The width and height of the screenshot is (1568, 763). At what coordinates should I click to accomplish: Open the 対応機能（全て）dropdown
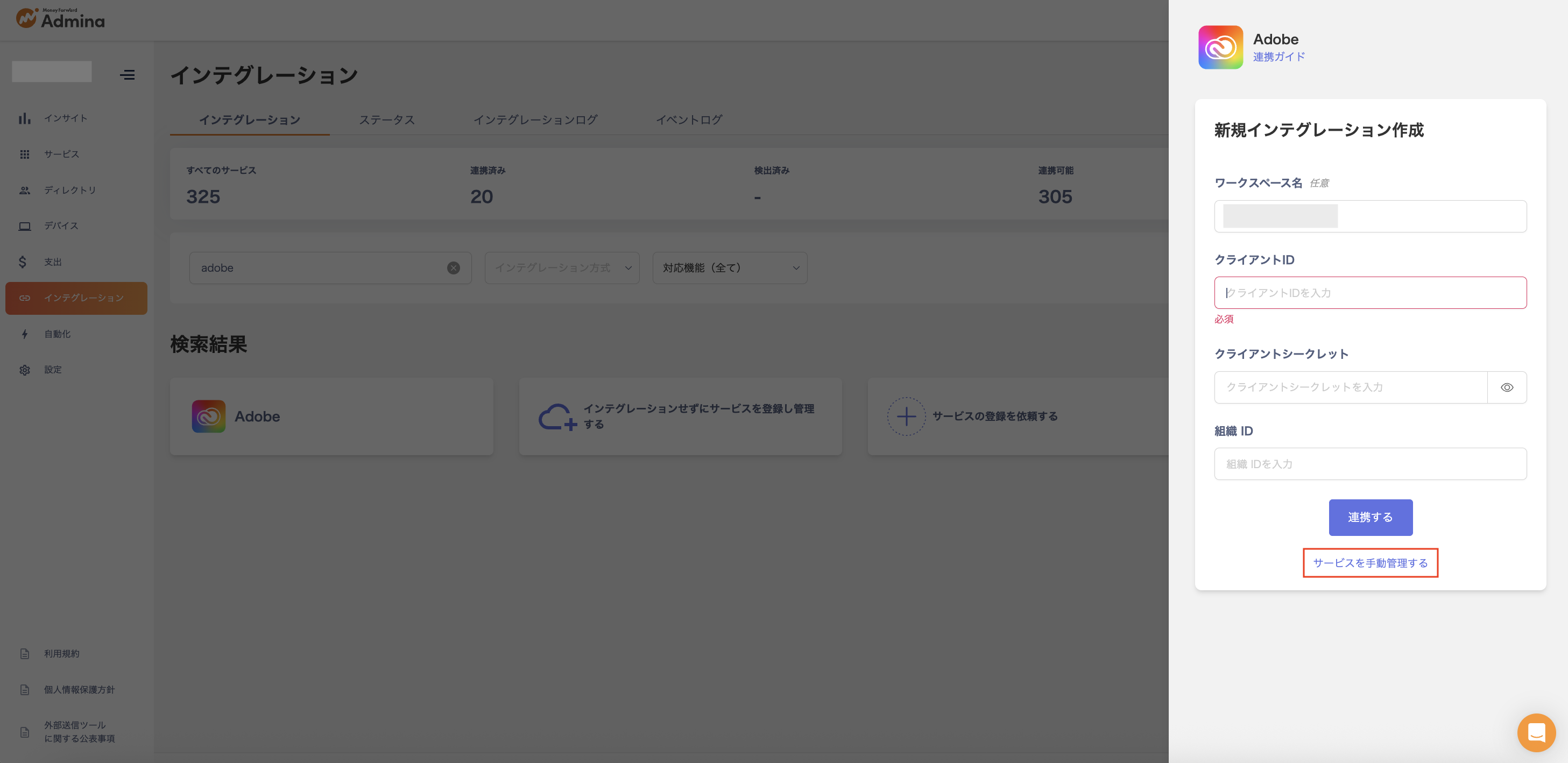[x=730, y=268]
